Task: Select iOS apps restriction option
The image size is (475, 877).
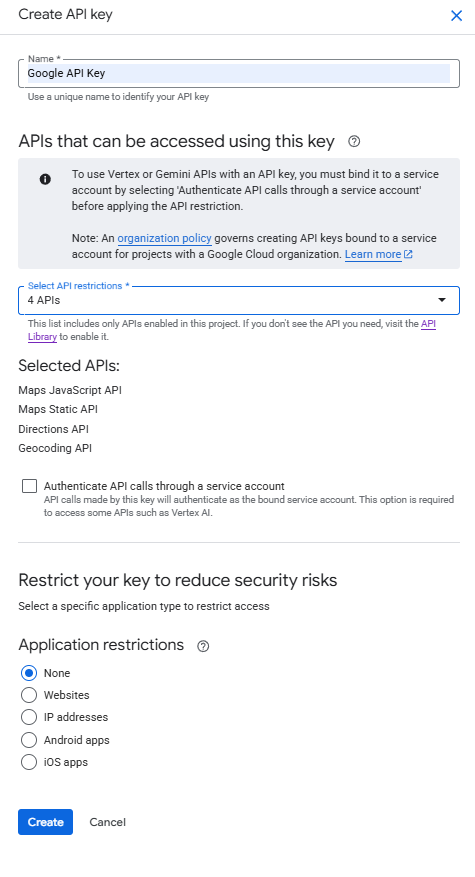Action: pos(29,762)
